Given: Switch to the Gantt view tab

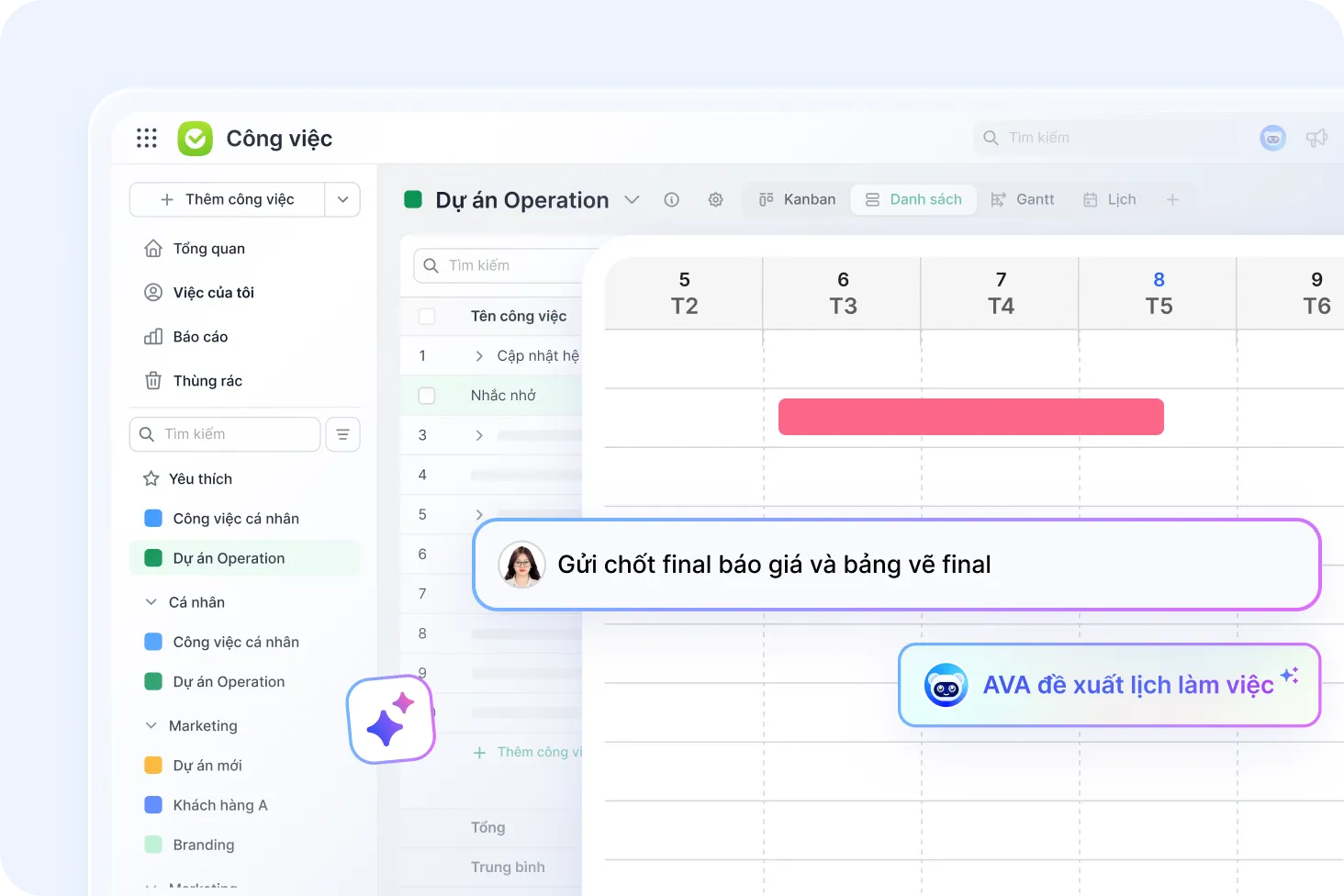Looking at the screenshot, I should click(1023, 199).
